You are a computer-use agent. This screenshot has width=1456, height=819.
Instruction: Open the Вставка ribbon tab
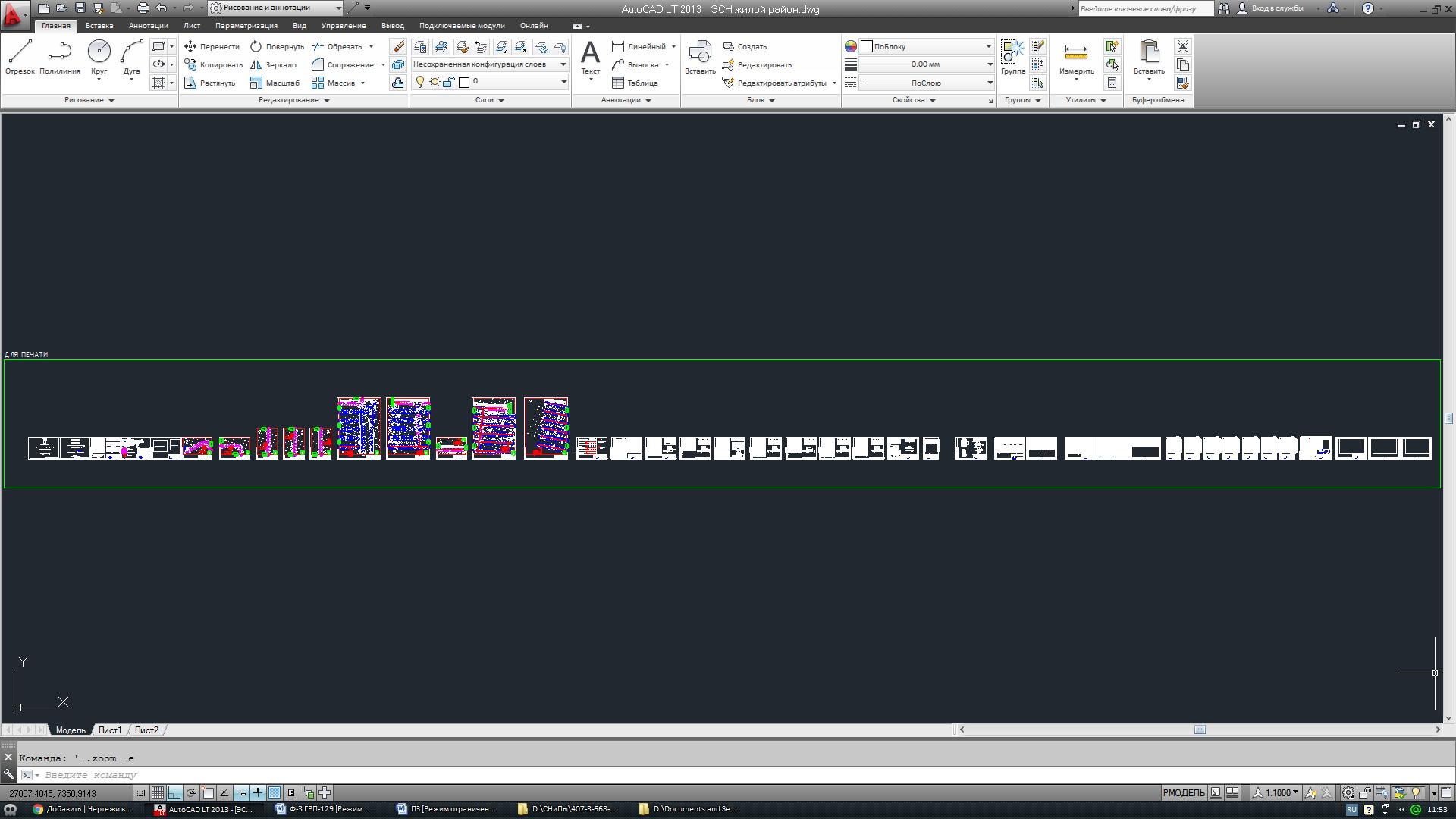click(99, 25)
